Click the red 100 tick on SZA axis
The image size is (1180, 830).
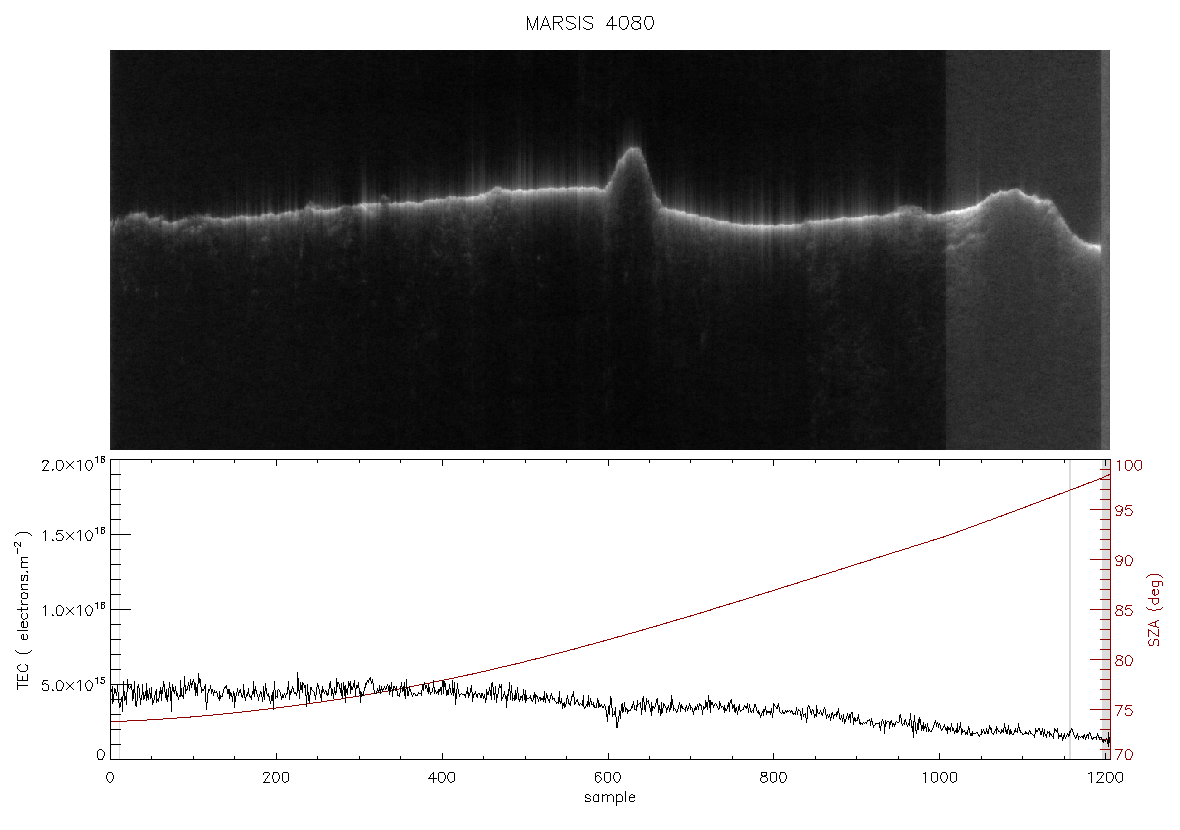click(1128, 466)
